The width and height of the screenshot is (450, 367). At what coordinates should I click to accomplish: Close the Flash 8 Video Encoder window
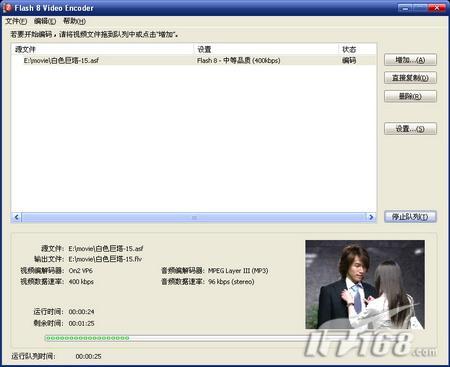437,8
